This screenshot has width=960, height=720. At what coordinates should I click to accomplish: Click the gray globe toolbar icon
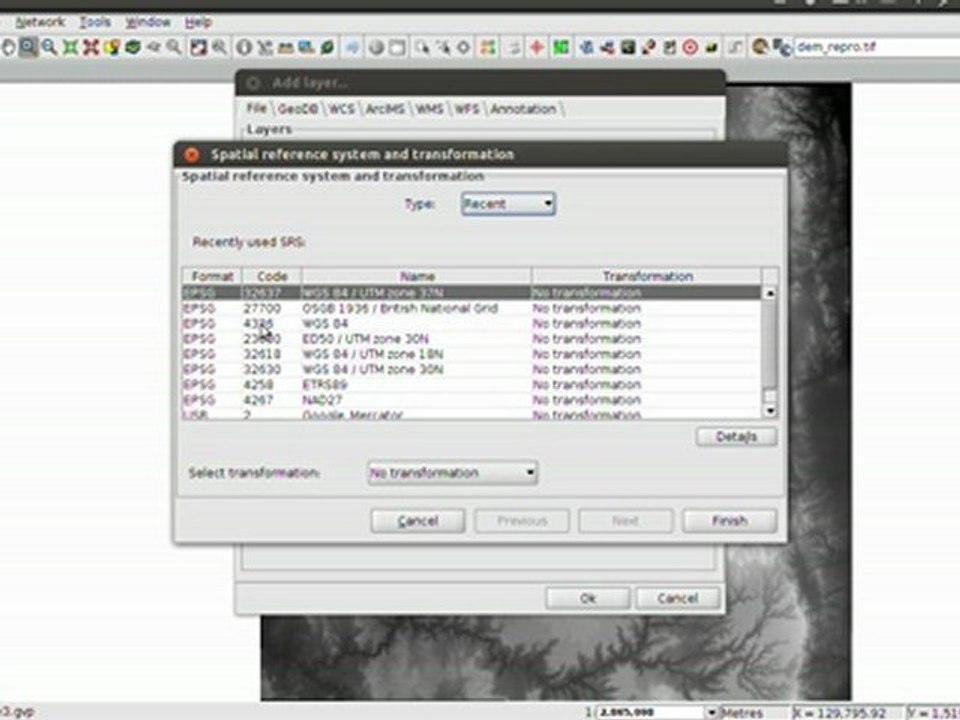377,47
